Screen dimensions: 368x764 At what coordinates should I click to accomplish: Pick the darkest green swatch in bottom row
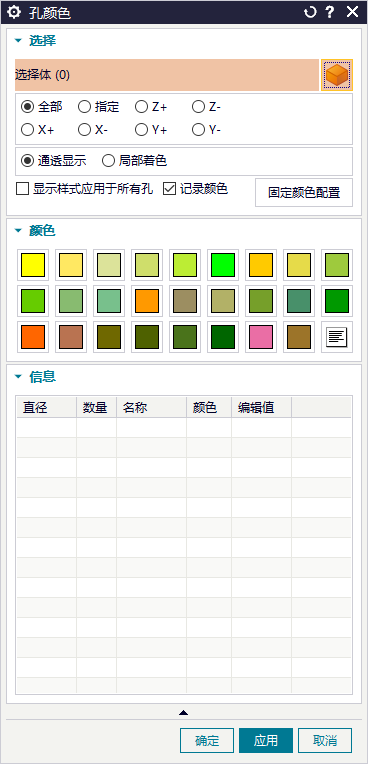[223, 337]
